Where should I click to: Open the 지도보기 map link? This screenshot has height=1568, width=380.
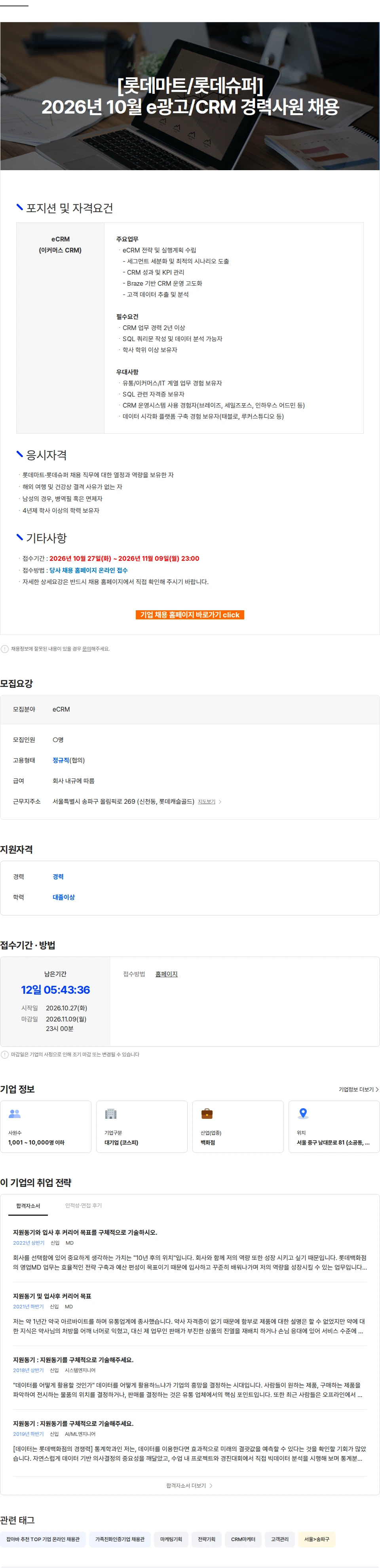click(207, 802)
